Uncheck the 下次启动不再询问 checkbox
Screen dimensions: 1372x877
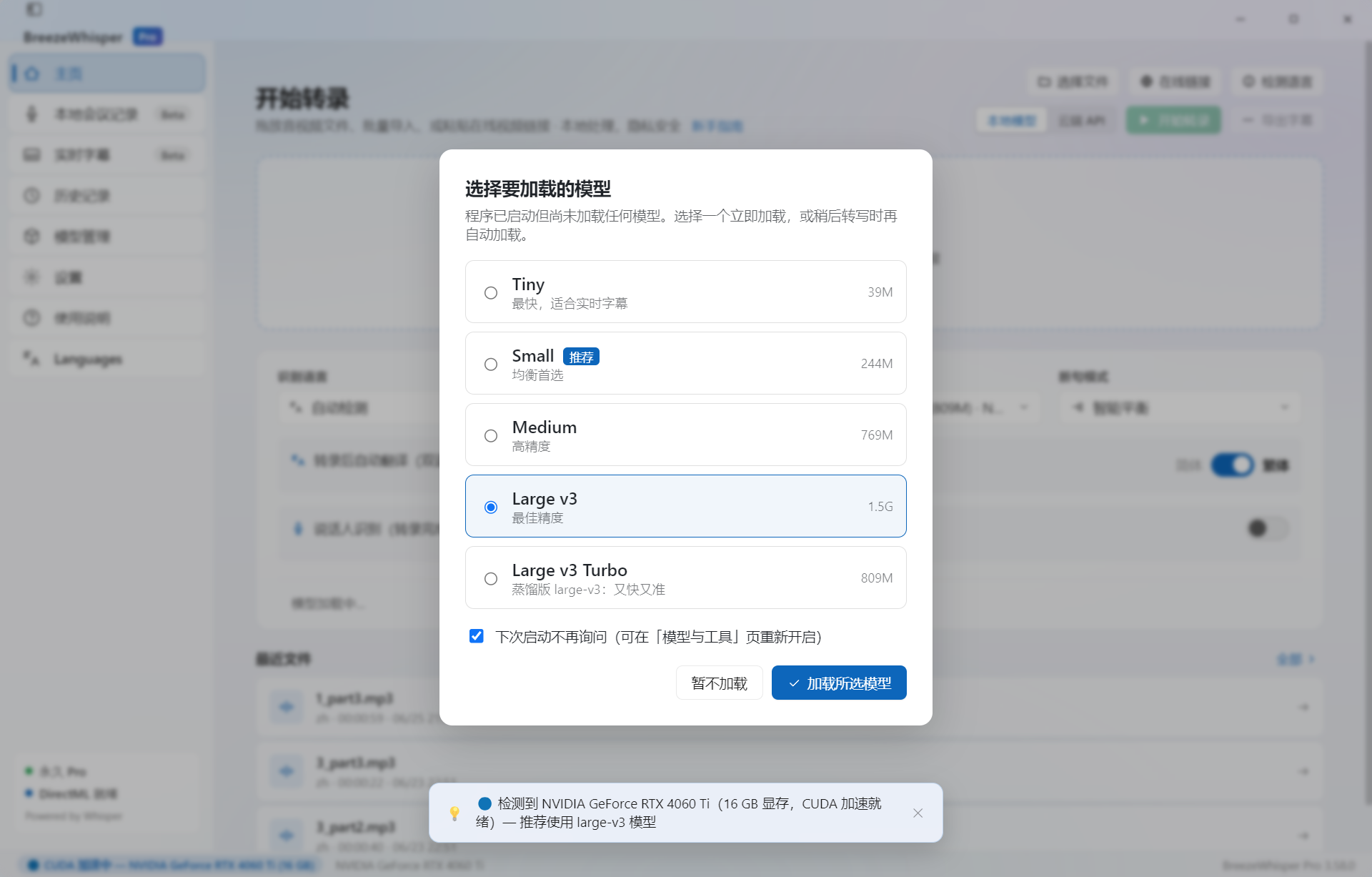click(477, 636)
